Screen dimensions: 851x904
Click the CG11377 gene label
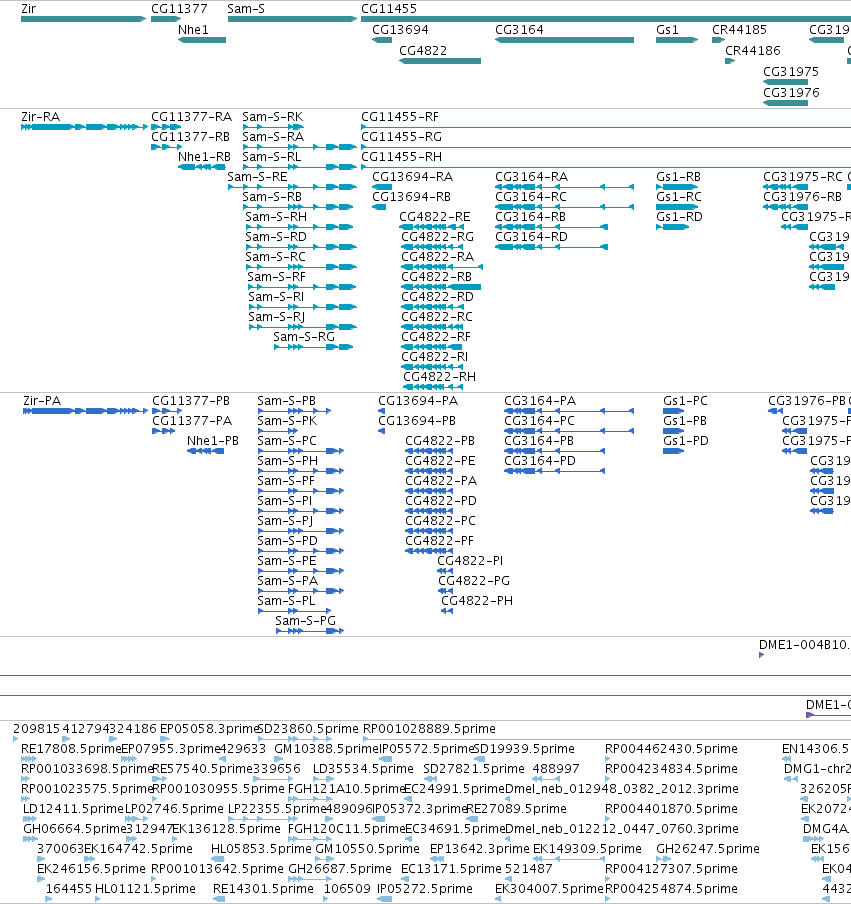point(179,9)
